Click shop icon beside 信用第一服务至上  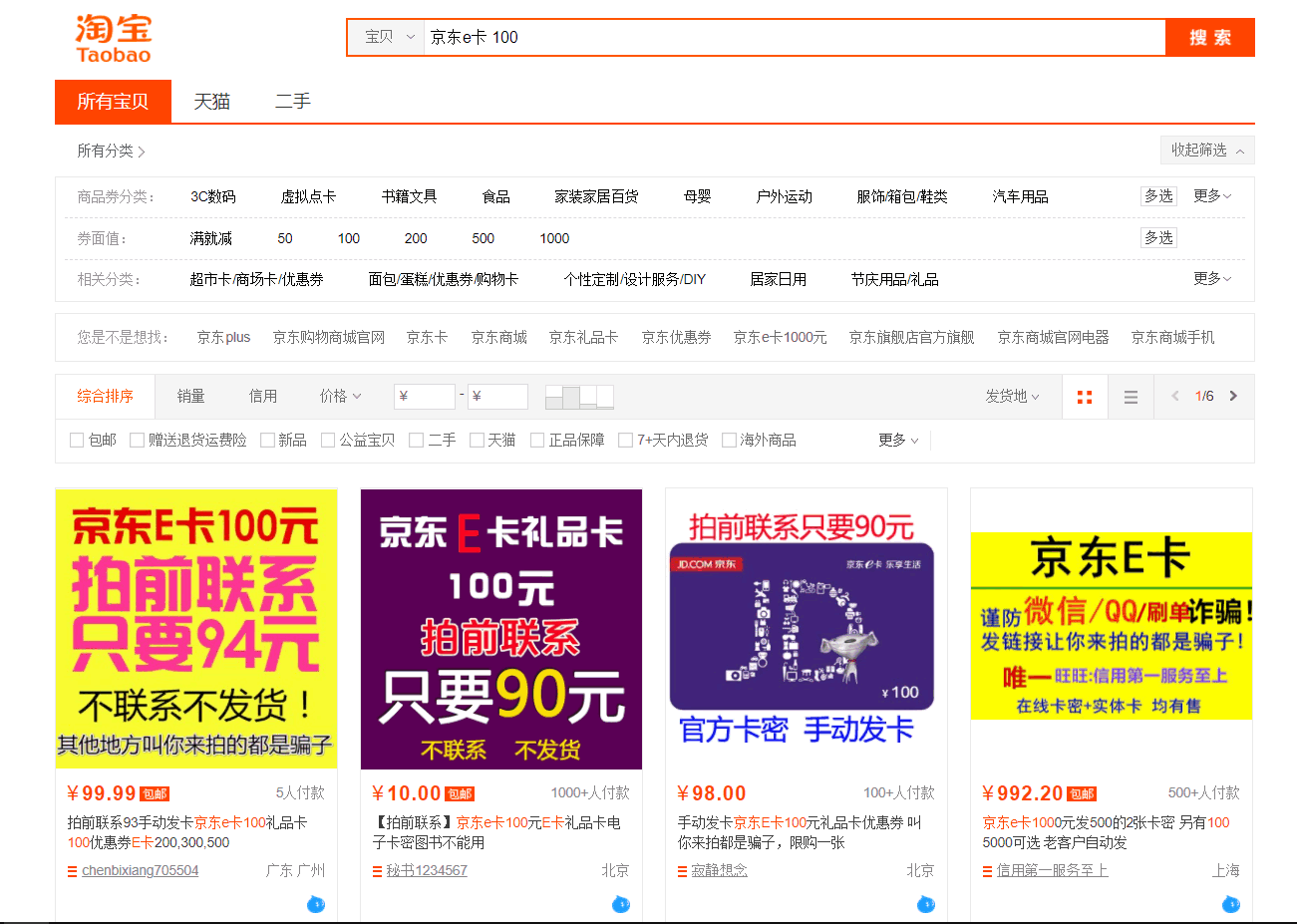(987, 871)
